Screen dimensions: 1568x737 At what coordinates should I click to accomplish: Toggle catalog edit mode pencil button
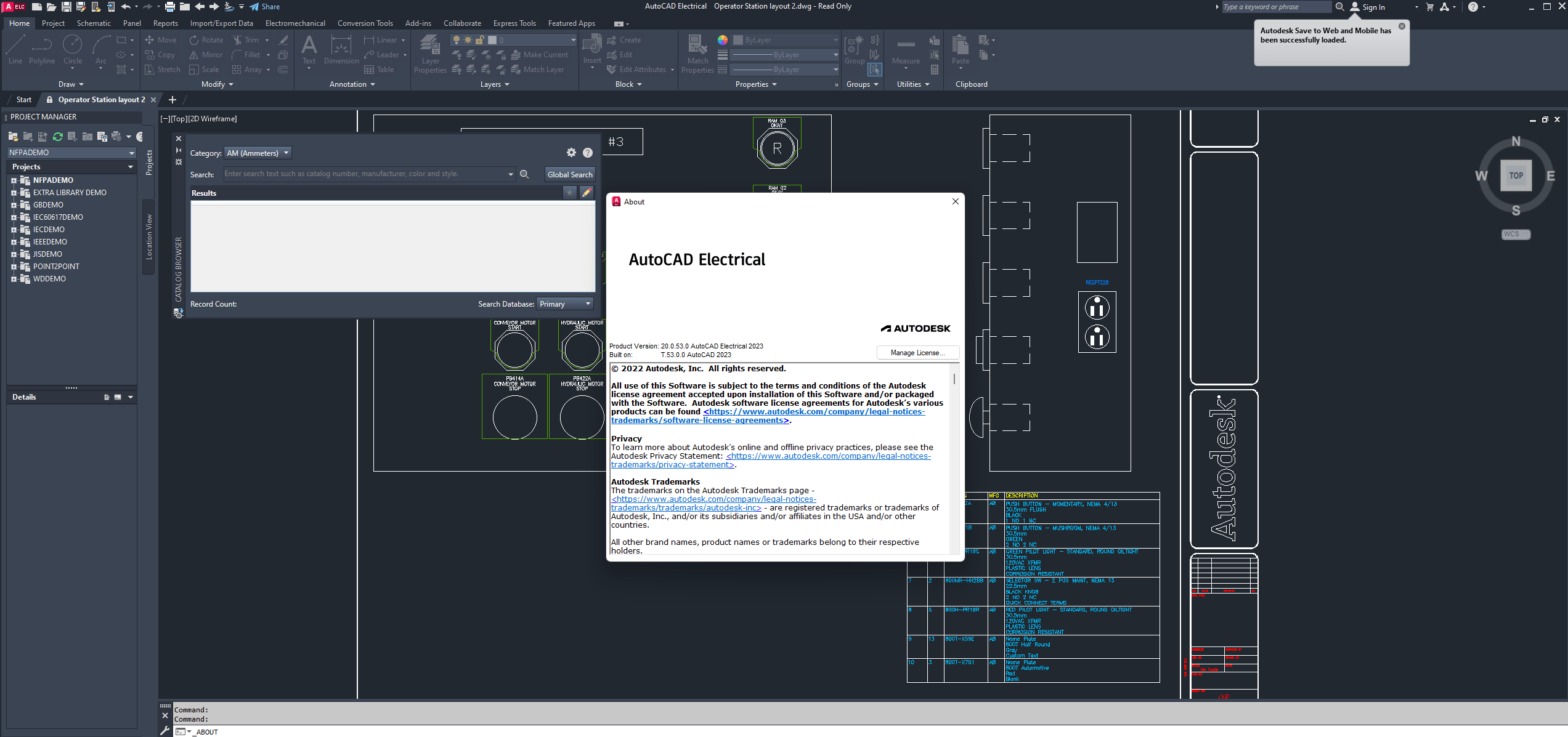587,193
